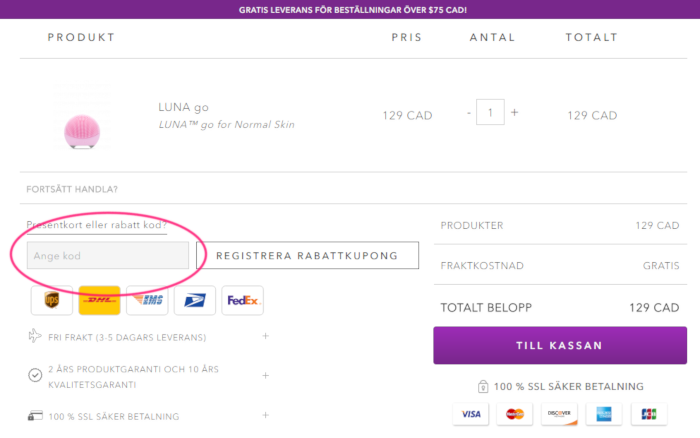Click the FedEx logo icon
The height and width of the screenshot is (438, 700).
tap(243, 300)
